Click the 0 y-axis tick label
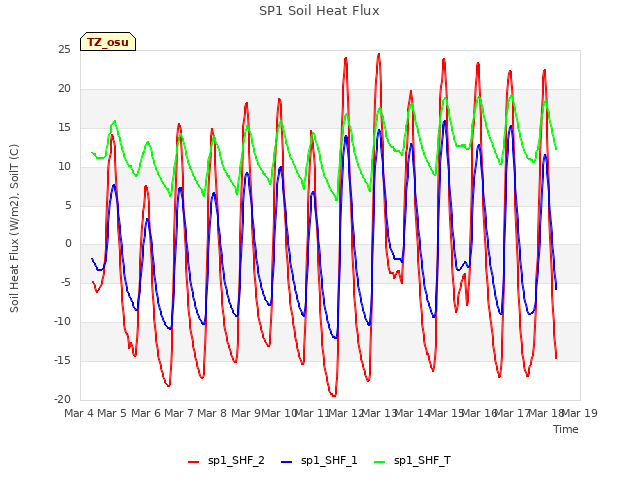640x480 pixels. pos(68,244)
